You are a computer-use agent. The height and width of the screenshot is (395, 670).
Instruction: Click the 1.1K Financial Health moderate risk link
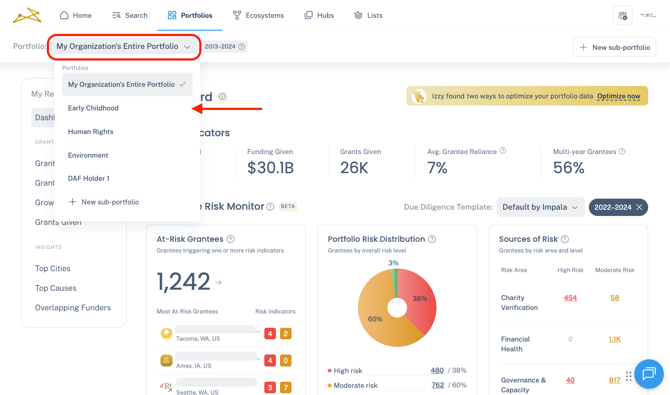click(614, 339)
